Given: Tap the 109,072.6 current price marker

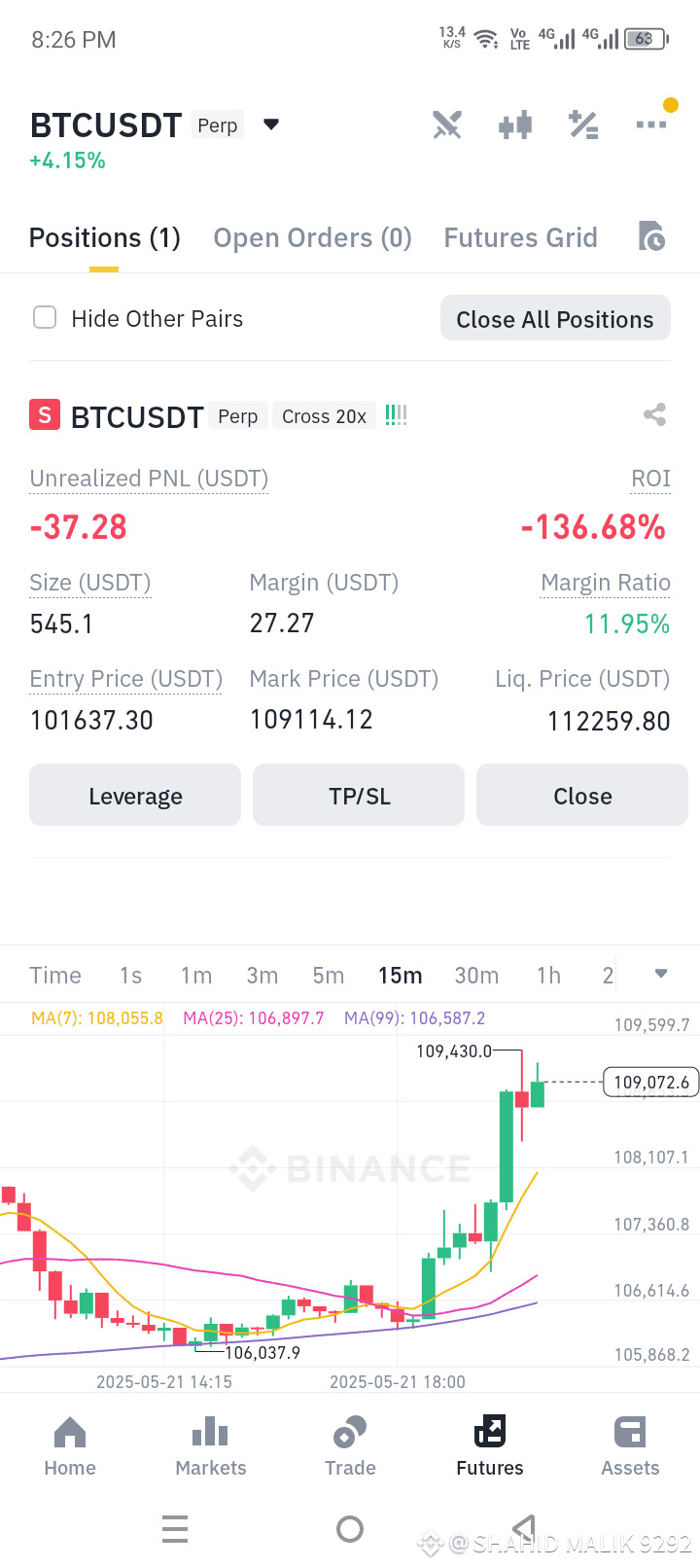Looking at the screenshot, I should coord(650,1082).
